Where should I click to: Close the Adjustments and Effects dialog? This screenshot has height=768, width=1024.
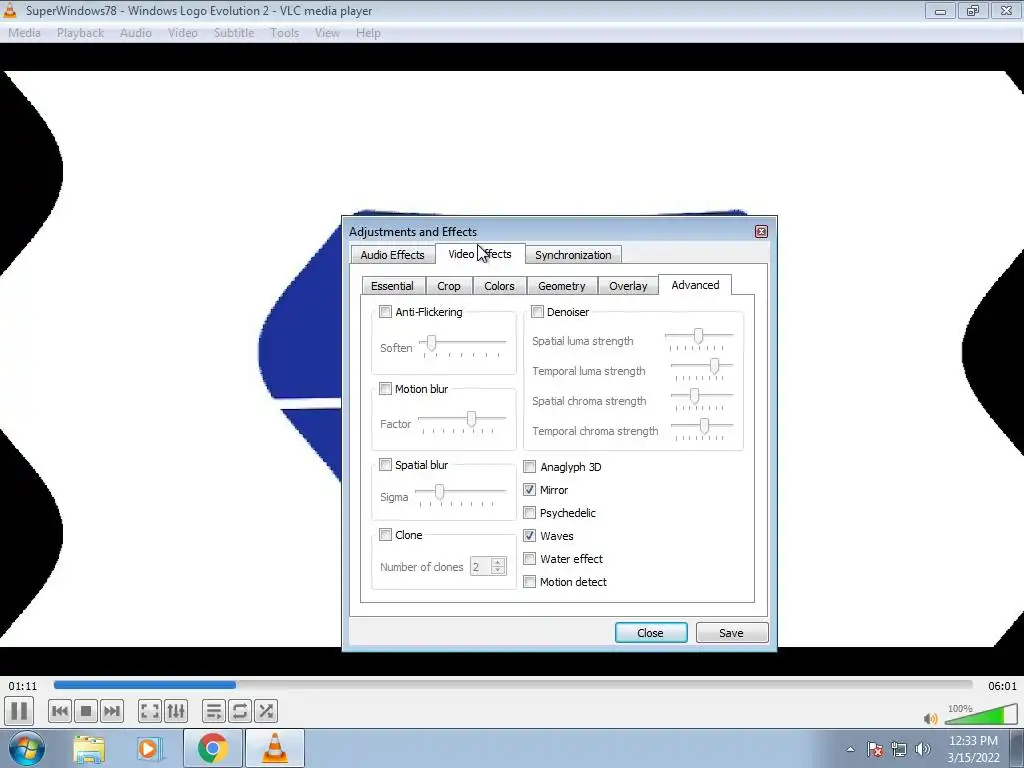tap(761, 231)
